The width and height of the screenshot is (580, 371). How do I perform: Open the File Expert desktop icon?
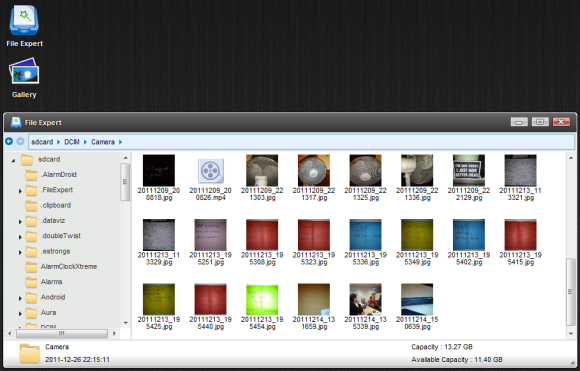pos(24,26)
